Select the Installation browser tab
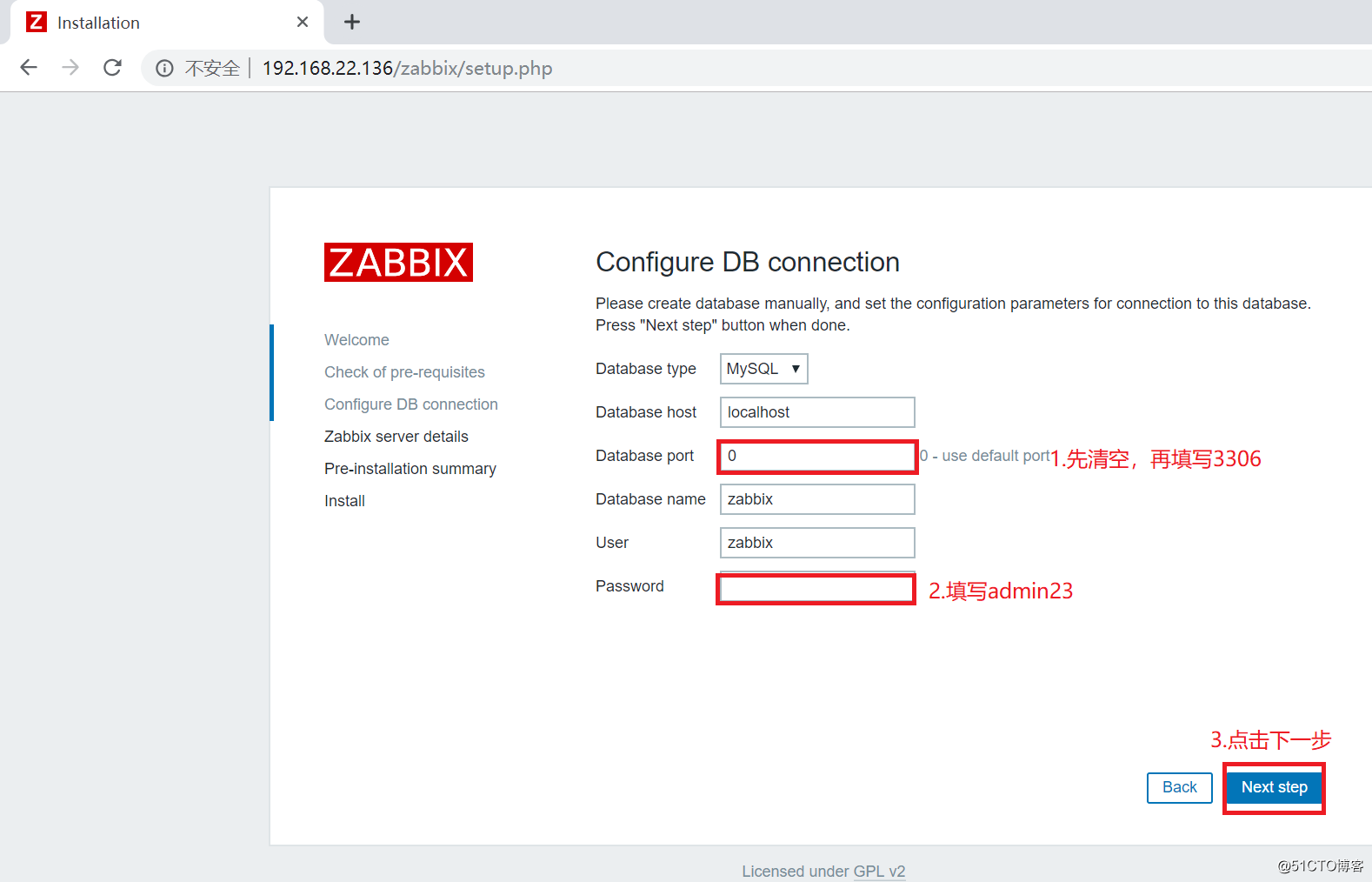Image resolution: width=1372 pixels, height=882 pixels. [x=167, y=23]
